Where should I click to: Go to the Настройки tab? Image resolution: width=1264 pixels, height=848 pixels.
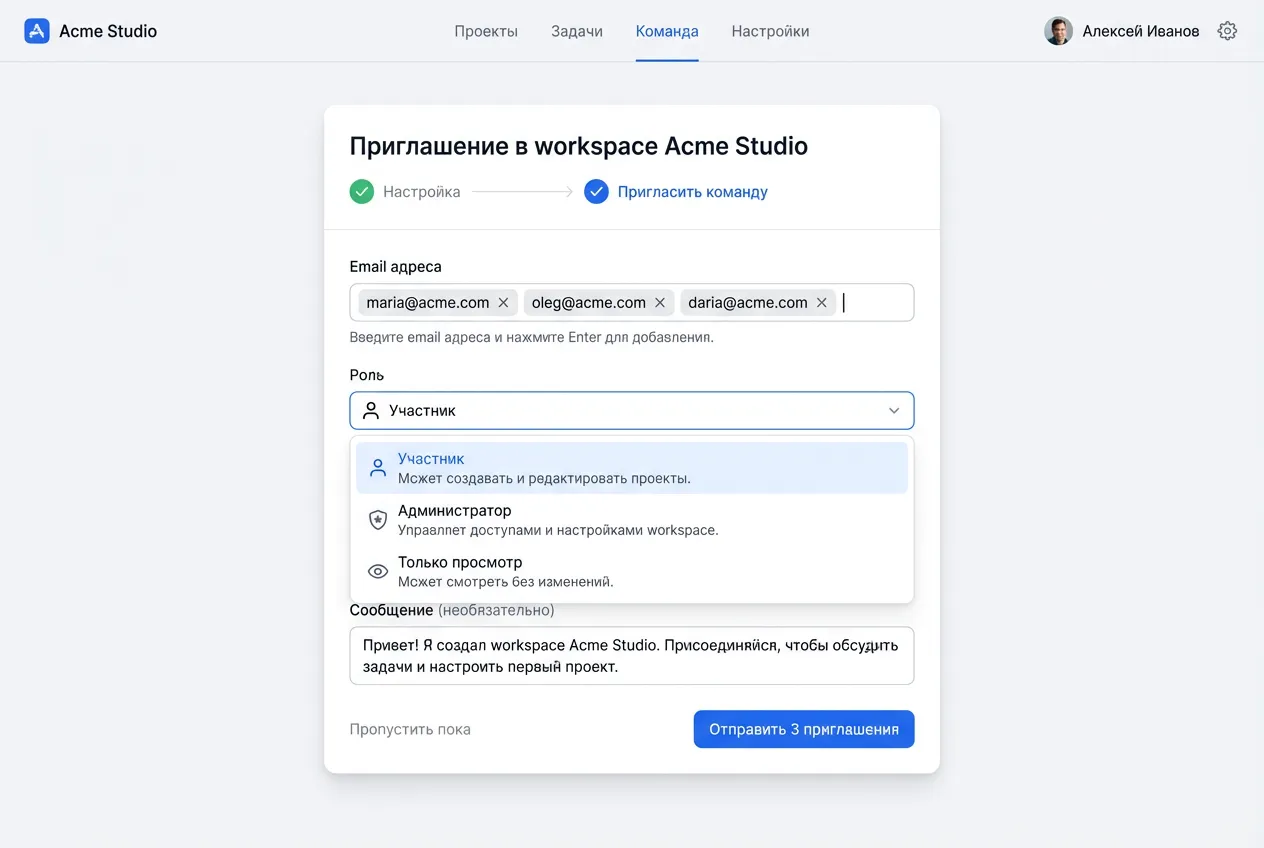[x=770, y=31]
